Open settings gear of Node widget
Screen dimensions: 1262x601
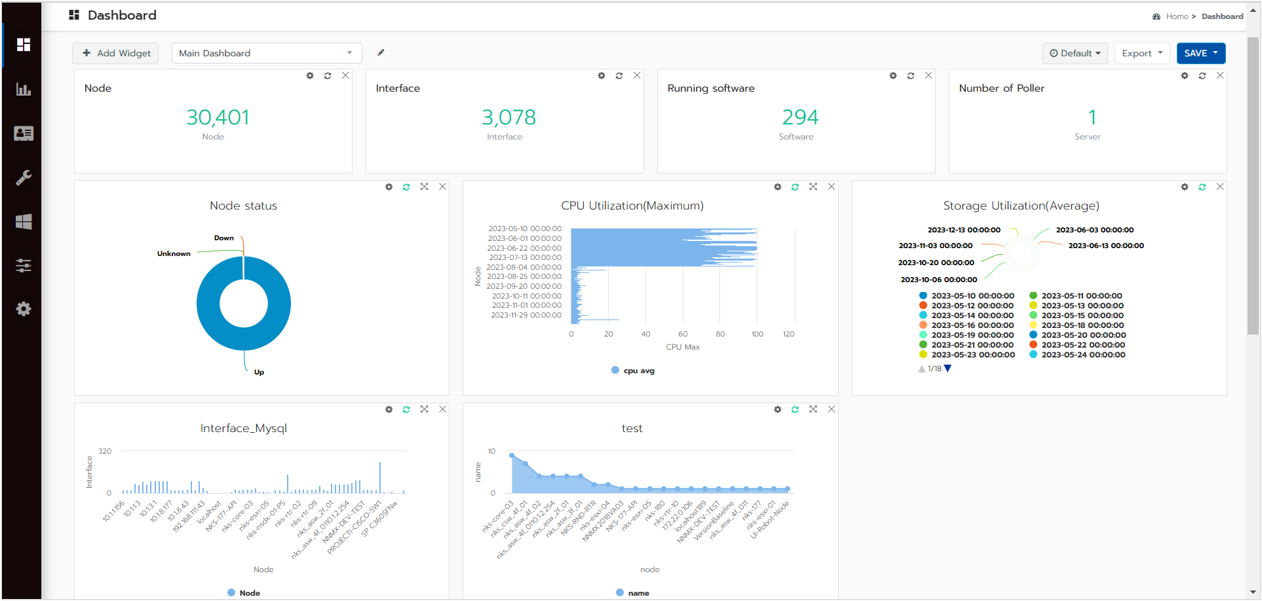click(x=310, y=76)
